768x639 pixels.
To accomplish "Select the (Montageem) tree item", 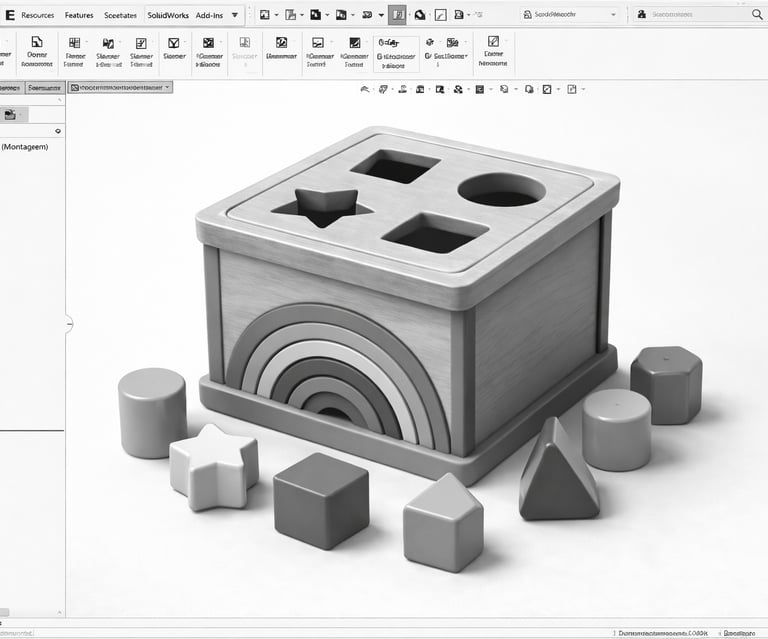I will click(x=25, y=147).
